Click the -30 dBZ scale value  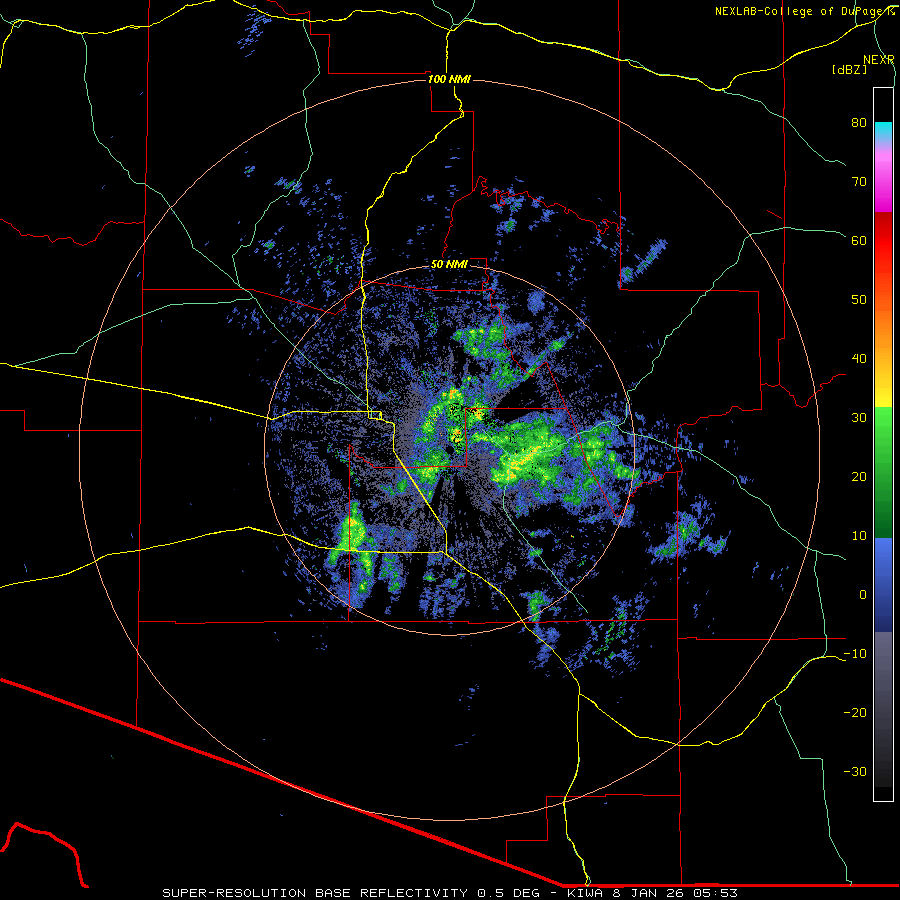855,772
